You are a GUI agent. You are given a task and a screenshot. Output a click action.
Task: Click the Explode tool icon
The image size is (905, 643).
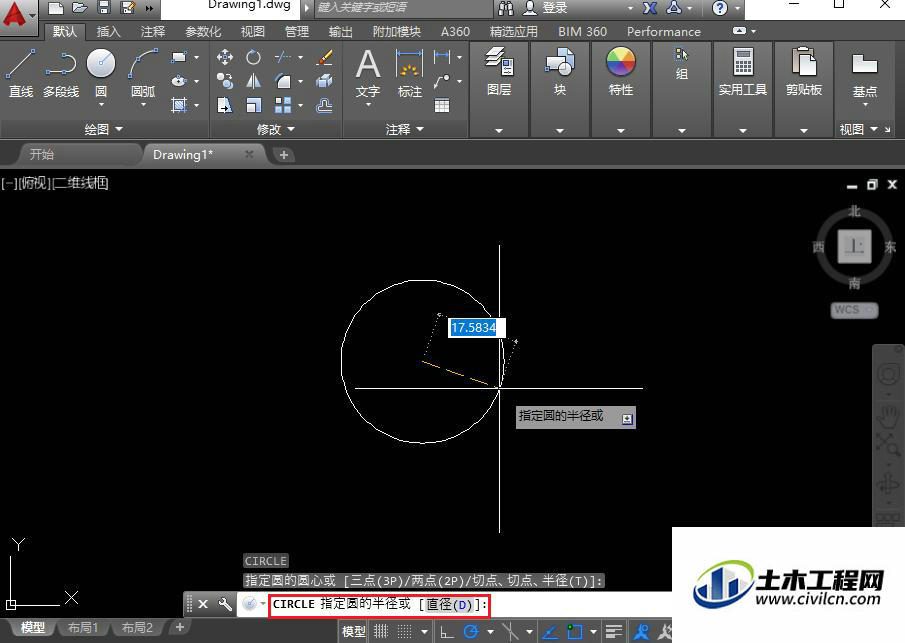pos(324,81)
